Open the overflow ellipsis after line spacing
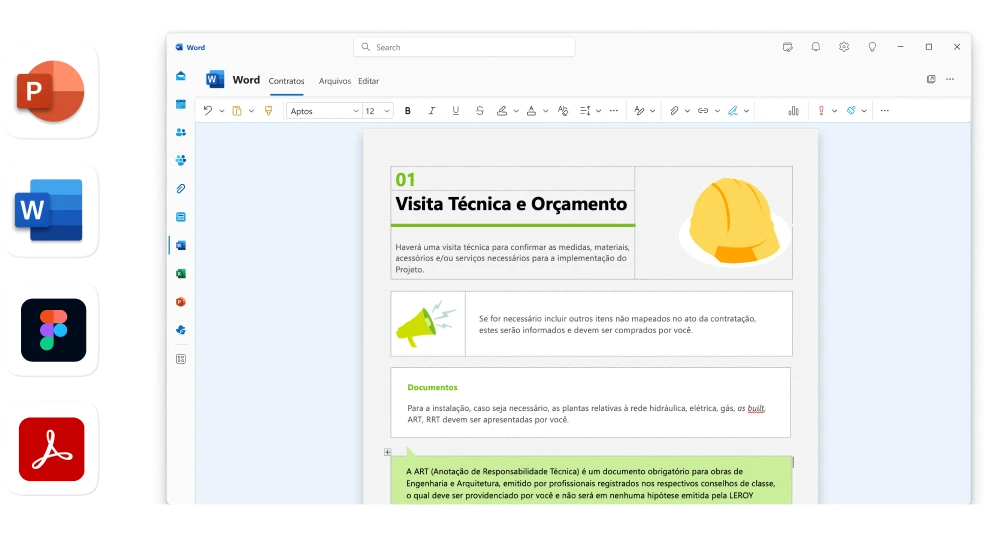This screenshot has height=540, width=1000. (x=614, y=110)
